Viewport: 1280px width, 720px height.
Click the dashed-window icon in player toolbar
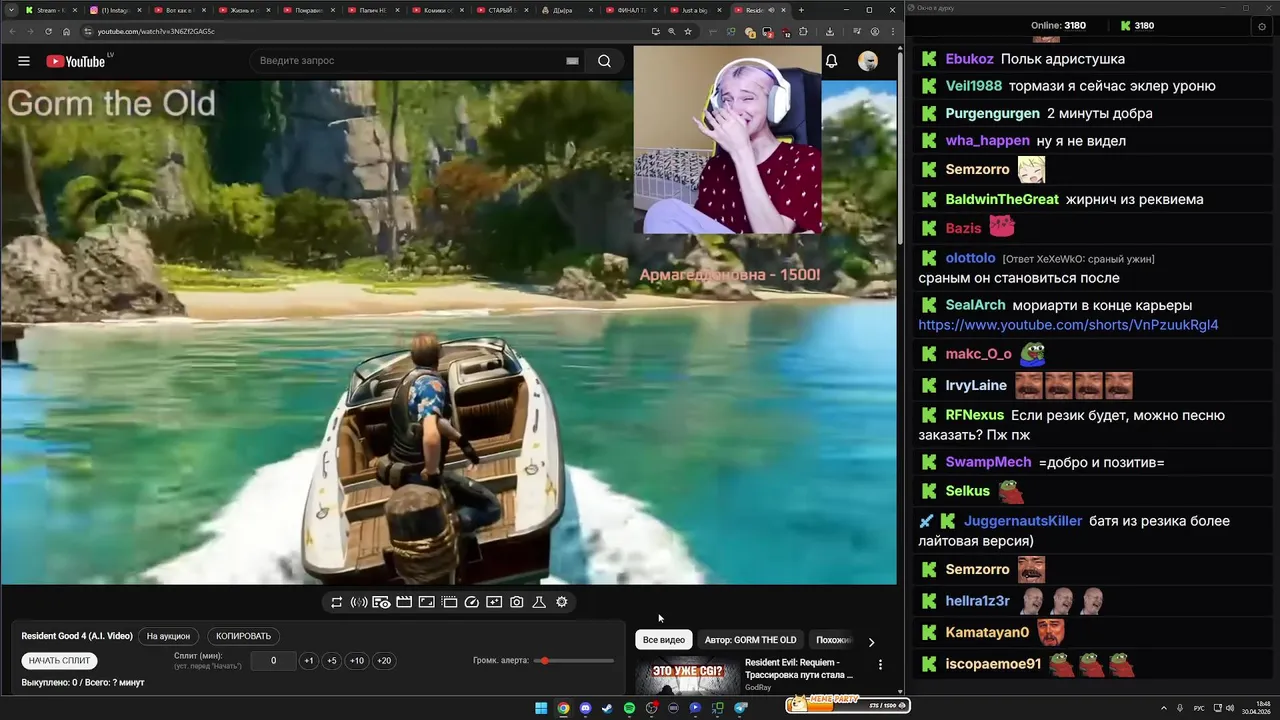point(449,602)
